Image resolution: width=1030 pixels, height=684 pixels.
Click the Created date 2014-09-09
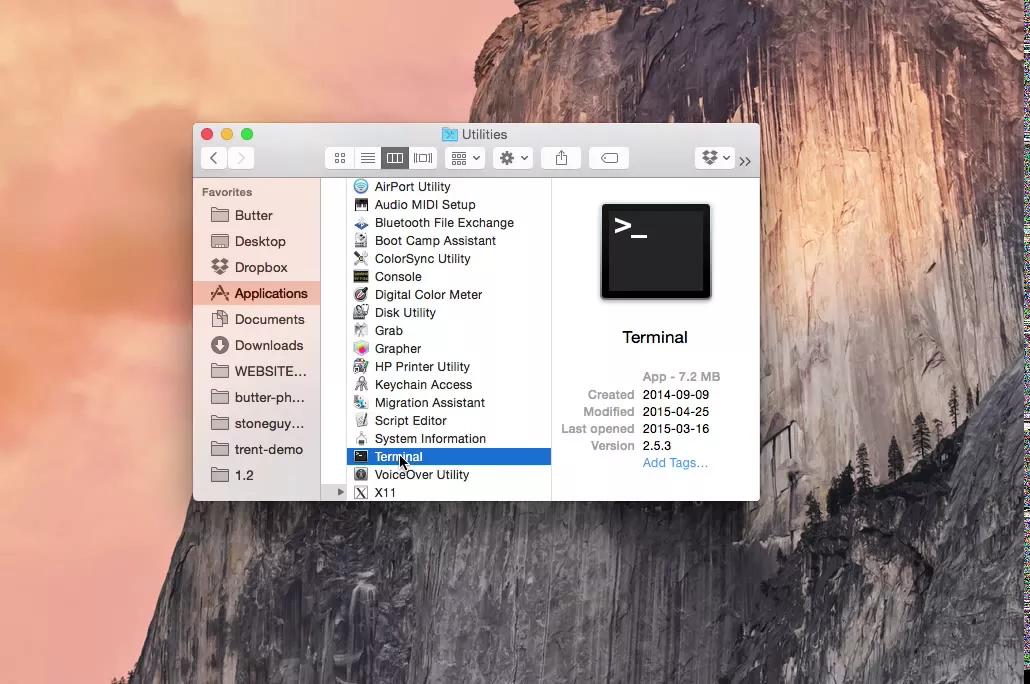click(676, 394)
